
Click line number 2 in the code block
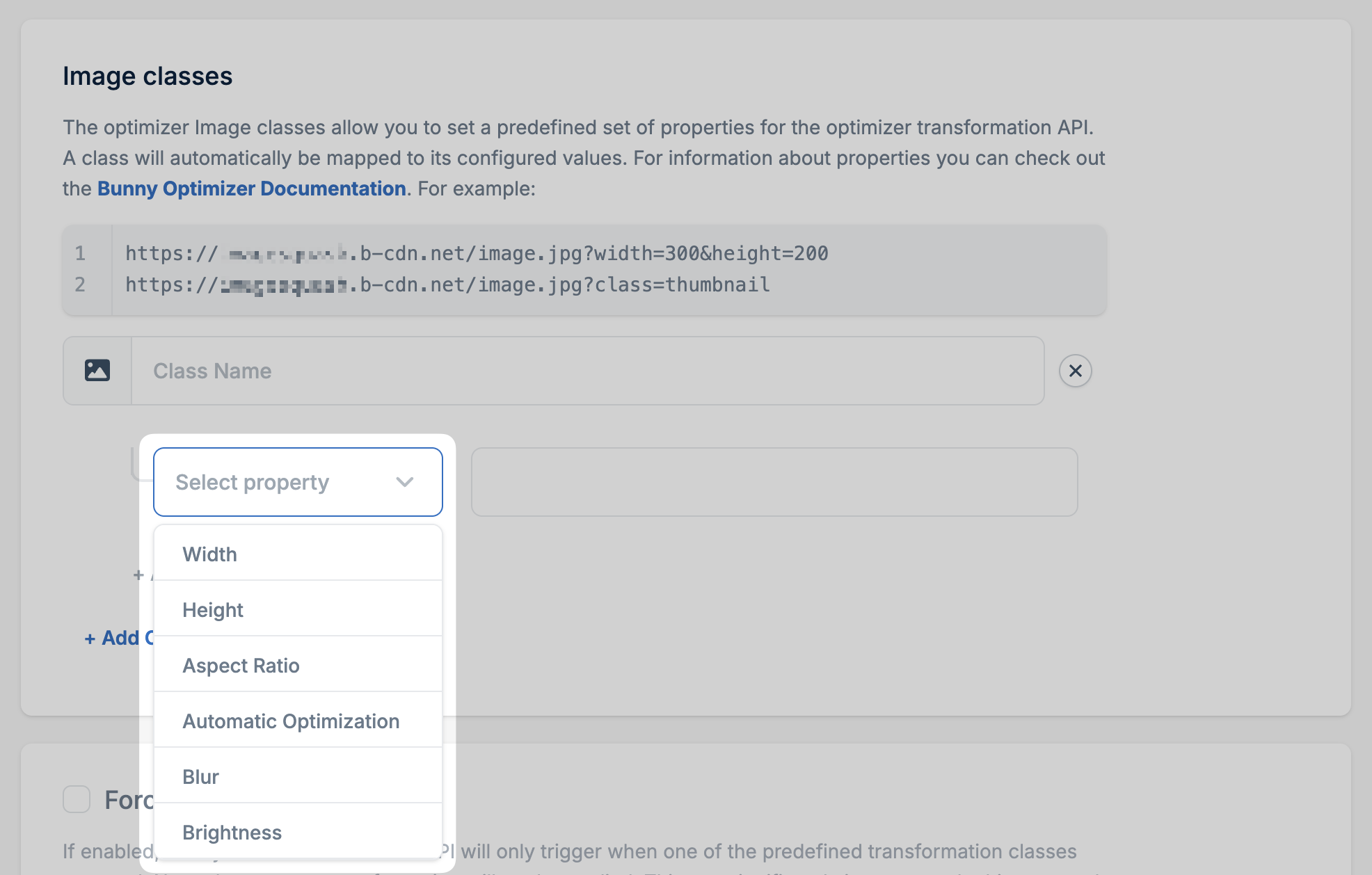click(81, 284)
